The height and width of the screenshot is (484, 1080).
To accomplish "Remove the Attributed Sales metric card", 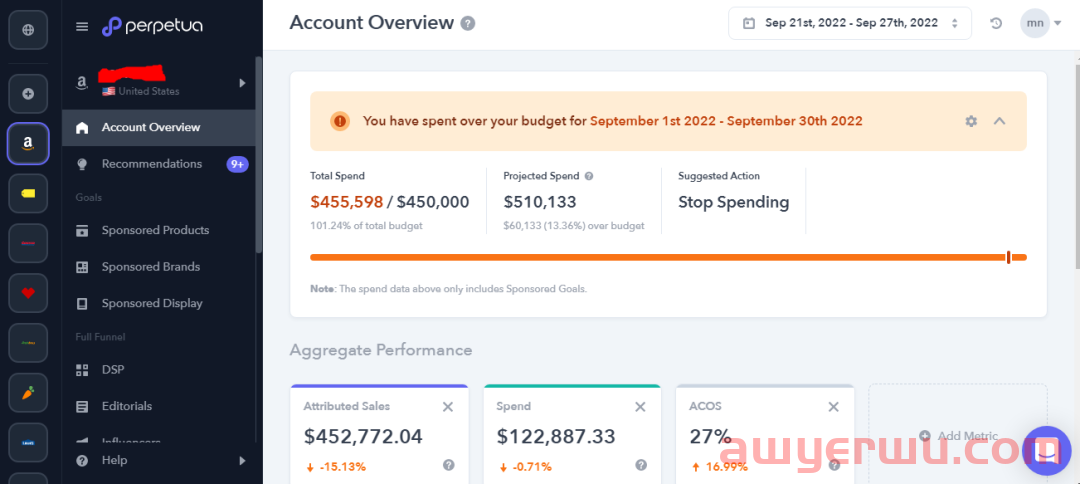I will click(448, 407).
